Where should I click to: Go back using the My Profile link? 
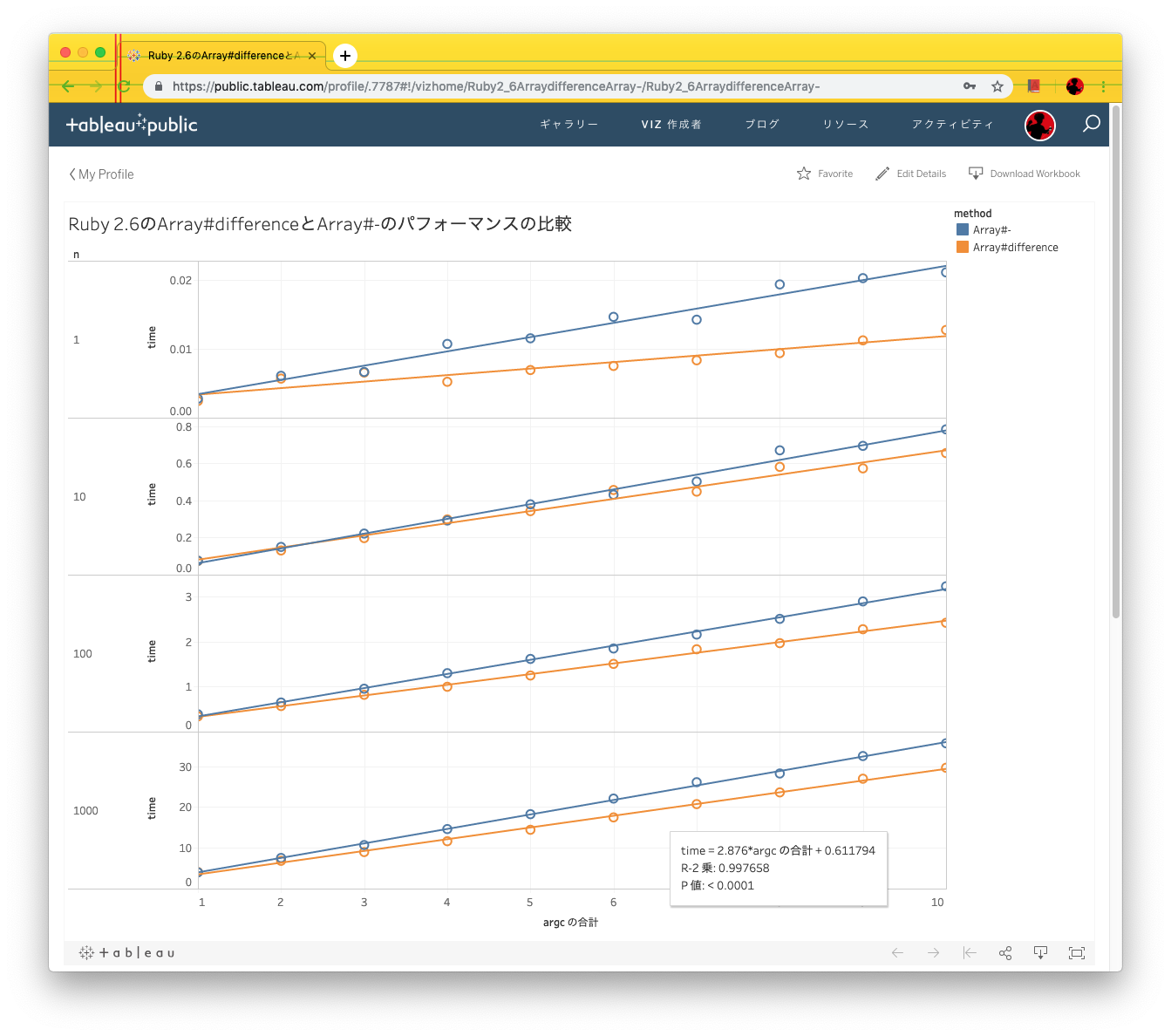point(101,174)
